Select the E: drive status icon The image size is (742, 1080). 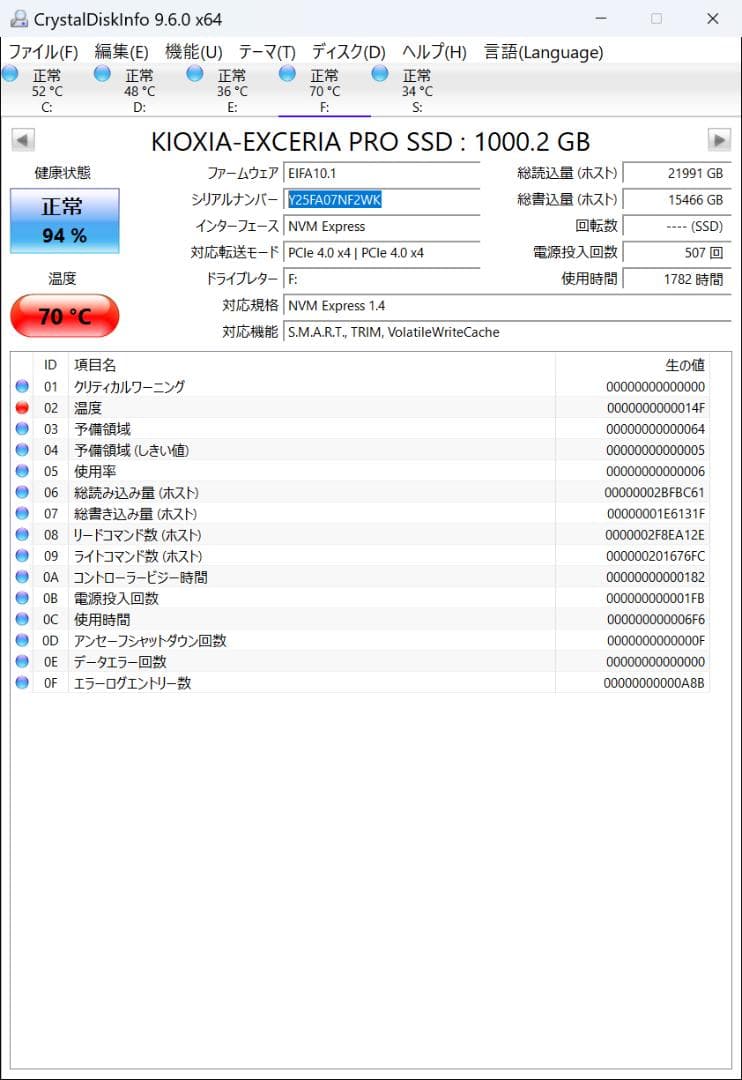[x=195, y=73]
